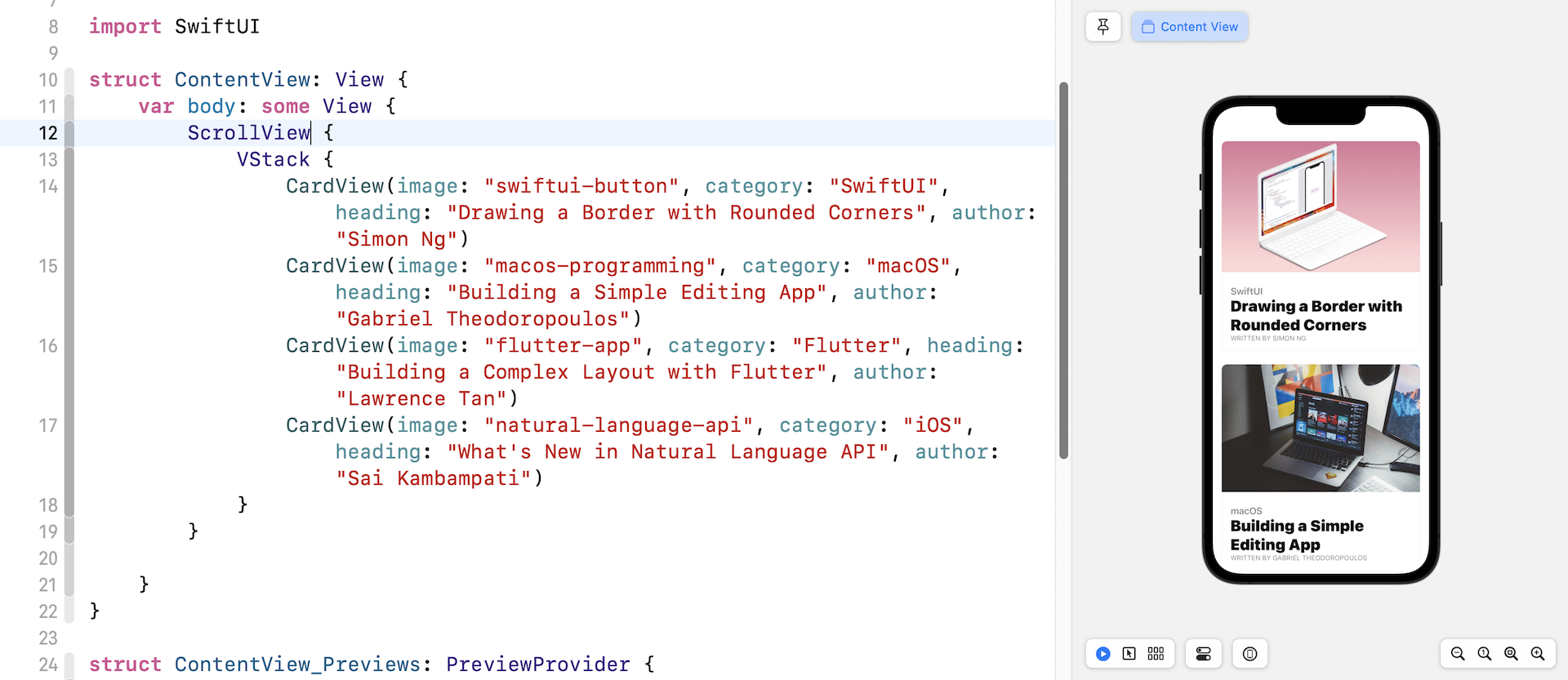Click the "Simon Ng" author string
1568x680 pixels.
click(397, 239)
